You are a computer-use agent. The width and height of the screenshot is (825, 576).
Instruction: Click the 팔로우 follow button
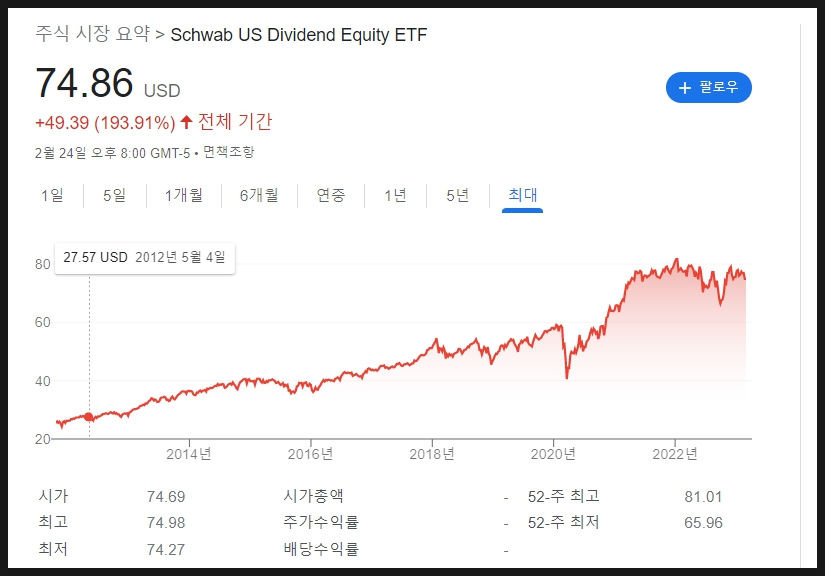(709, 87)
